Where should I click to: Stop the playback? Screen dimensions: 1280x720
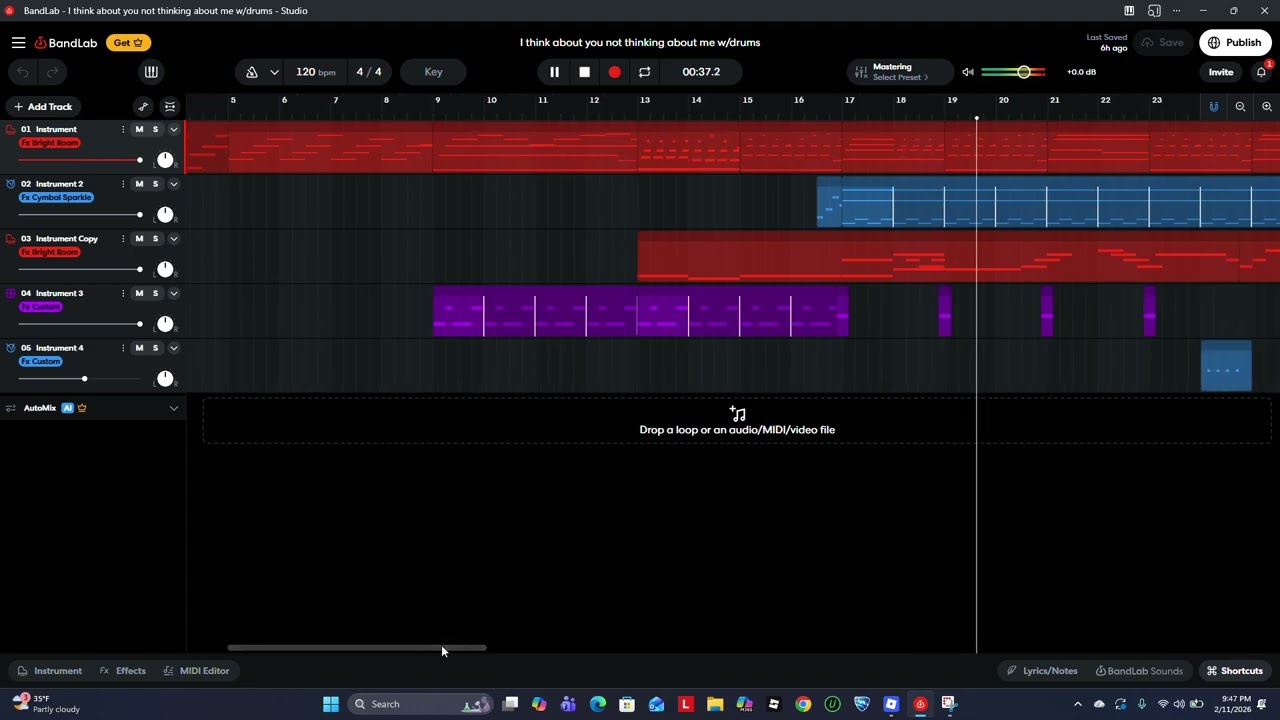[584, 72]
